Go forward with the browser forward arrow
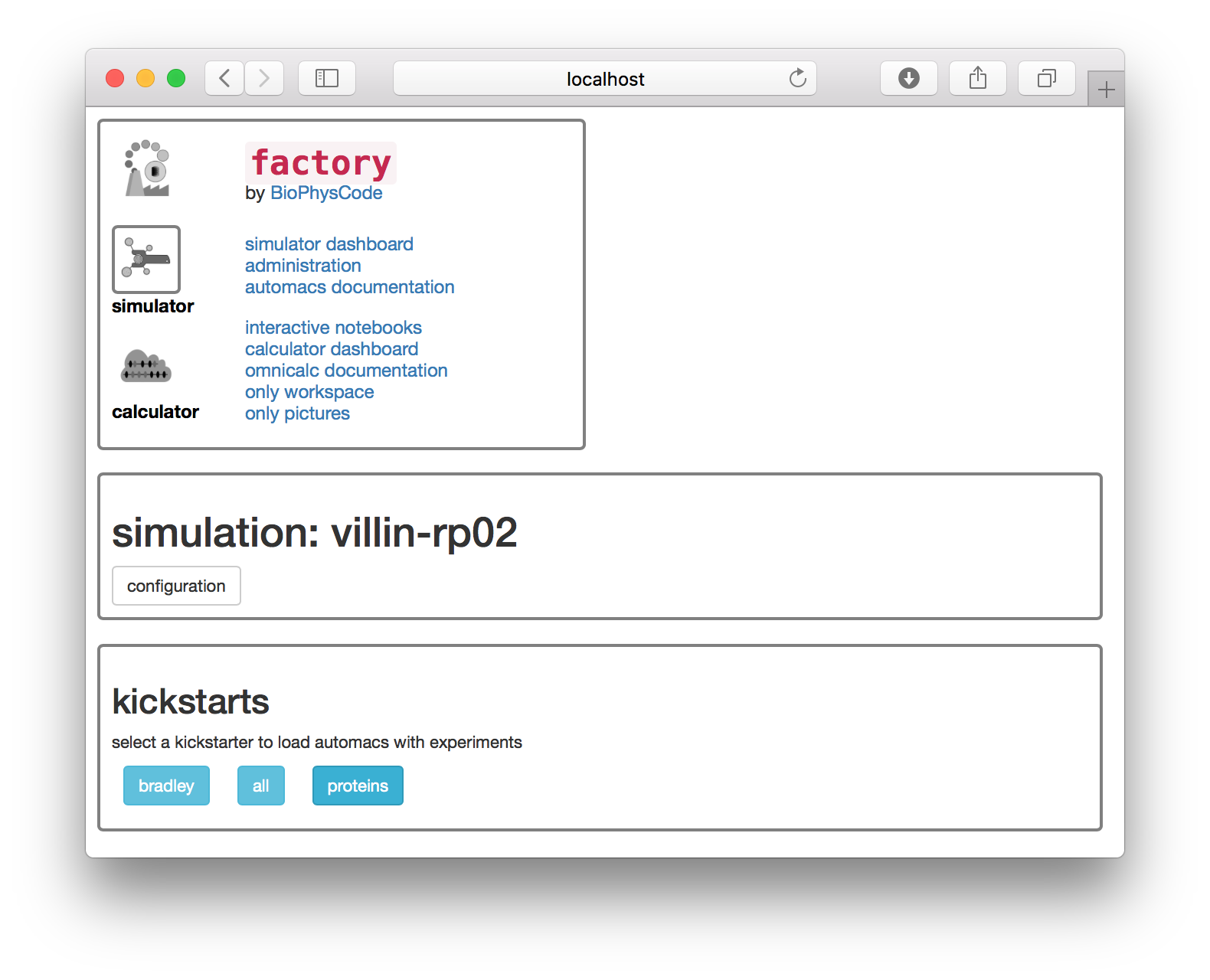1210x980 pixels. [x=264, y=78]
